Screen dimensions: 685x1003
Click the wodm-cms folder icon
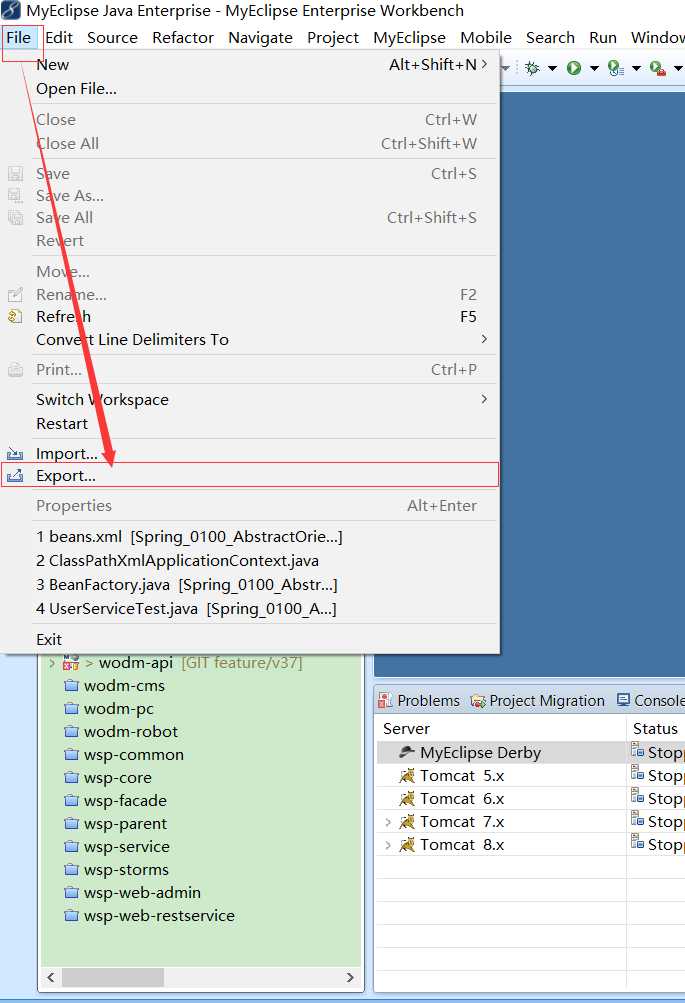[x=72, y=686]
